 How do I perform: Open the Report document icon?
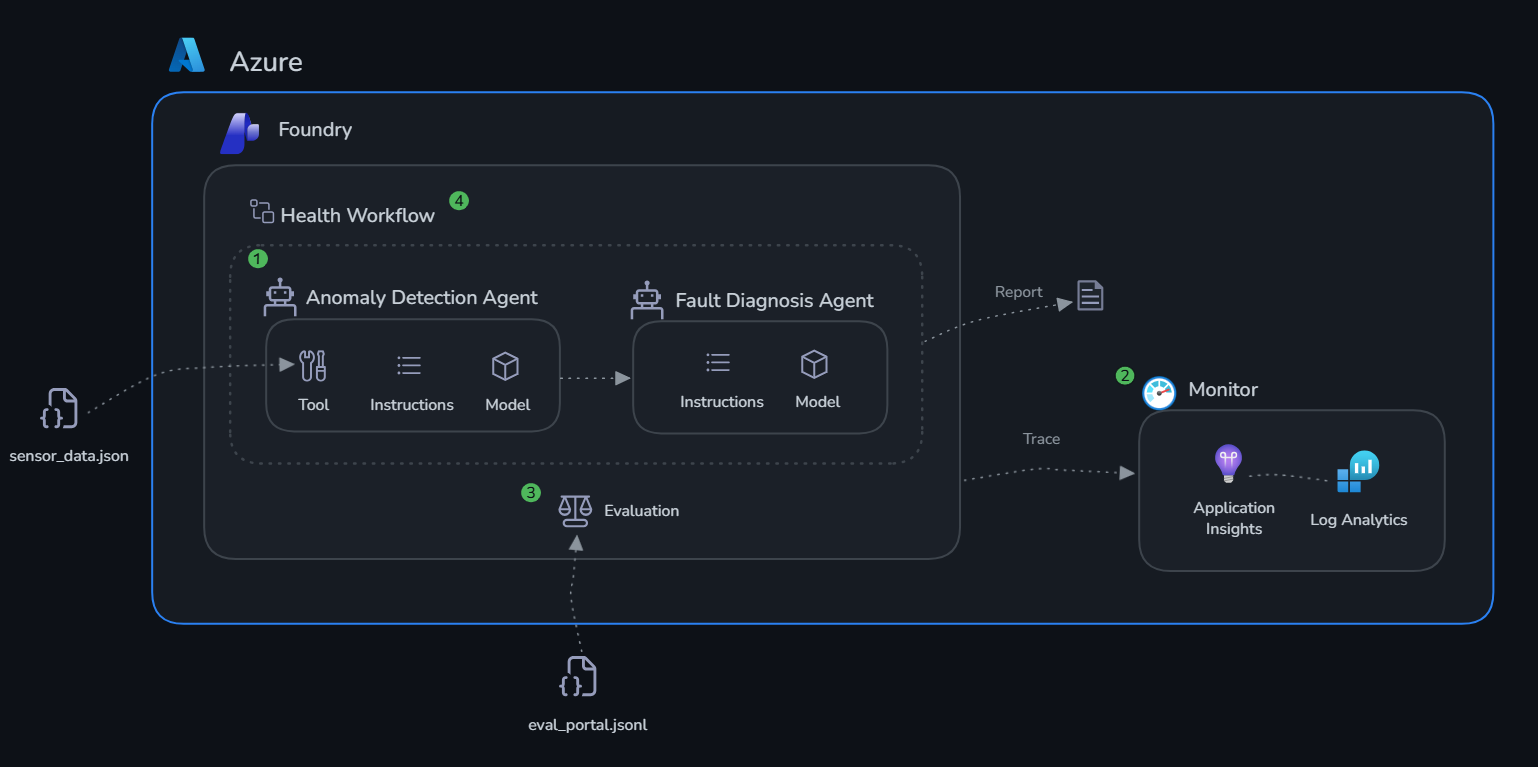tap(1090, 296)
